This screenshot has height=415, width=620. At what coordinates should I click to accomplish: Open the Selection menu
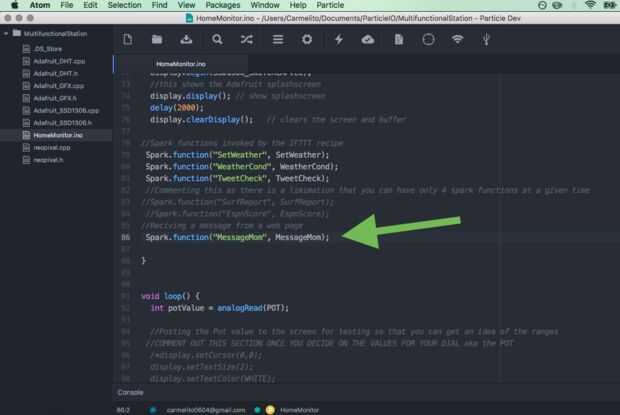(x=125, y=5)
